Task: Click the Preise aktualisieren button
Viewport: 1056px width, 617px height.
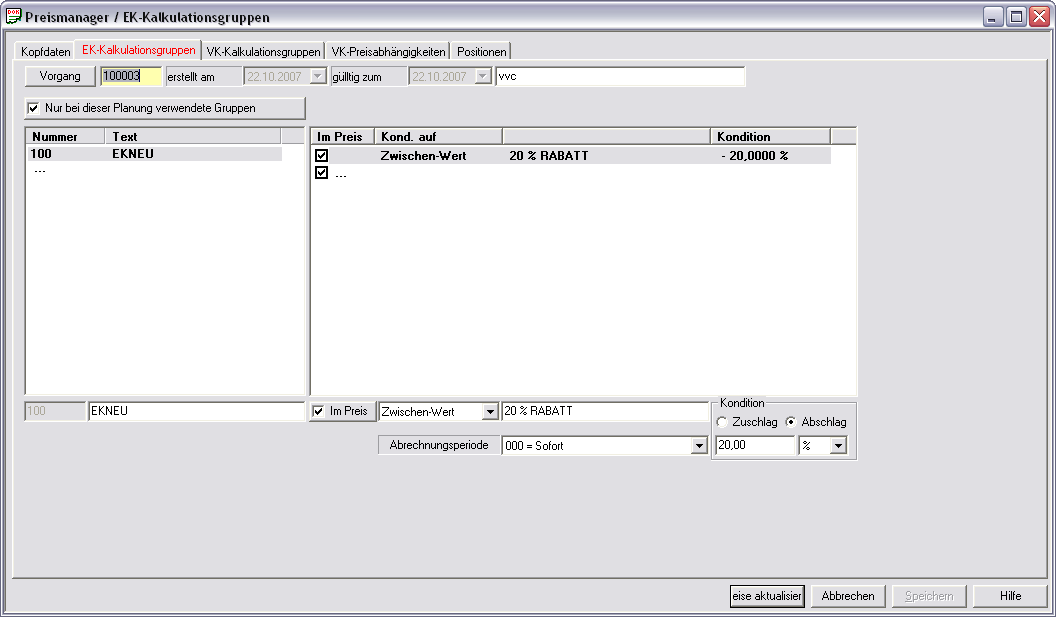Action: (x=766, y=596)
